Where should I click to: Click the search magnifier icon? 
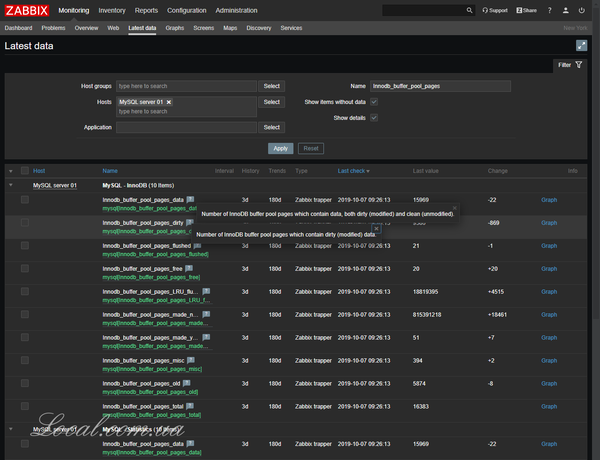coord(469,10)
